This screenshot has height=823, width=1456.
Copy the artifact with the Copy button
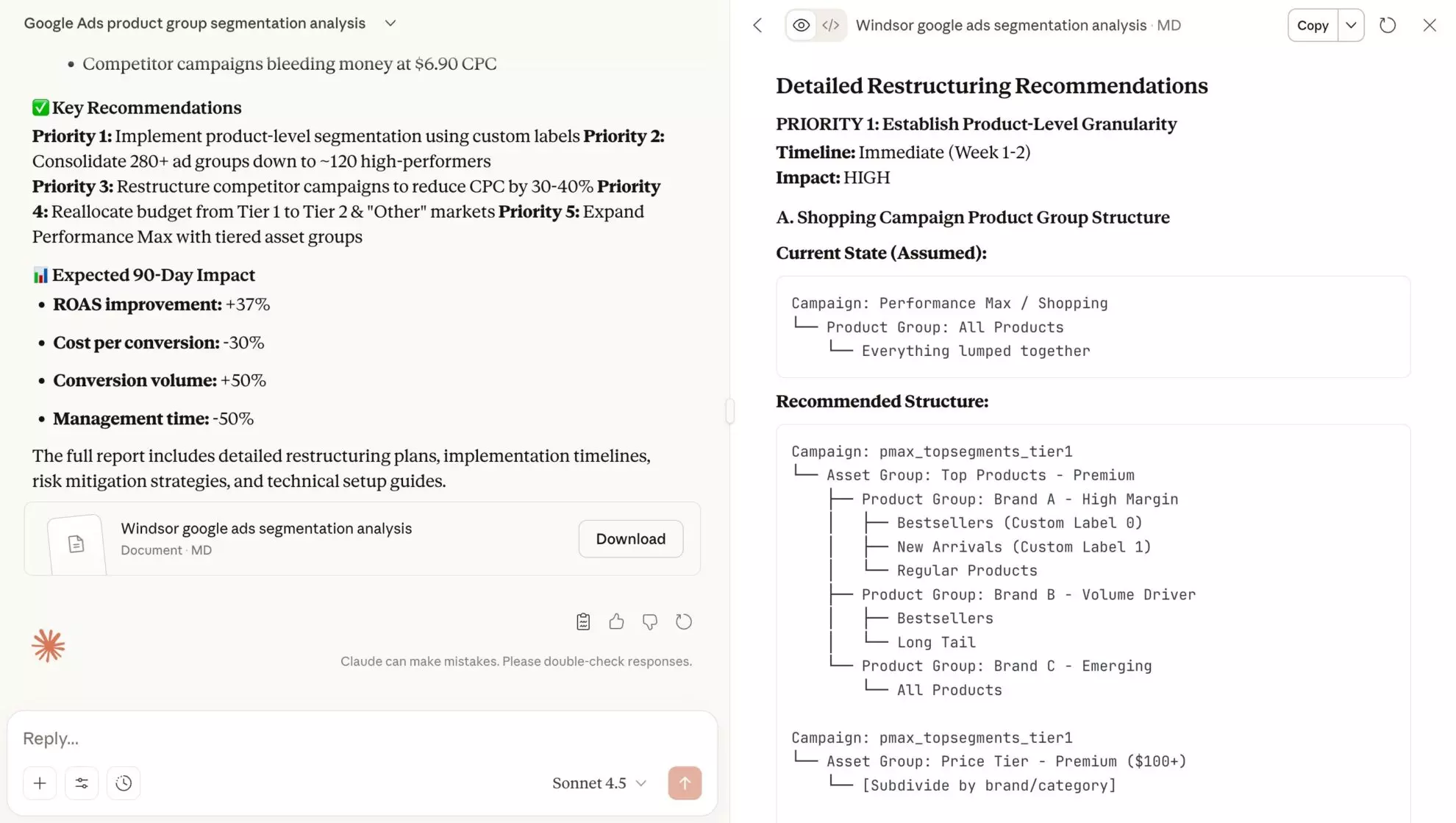click(1312, 25)
